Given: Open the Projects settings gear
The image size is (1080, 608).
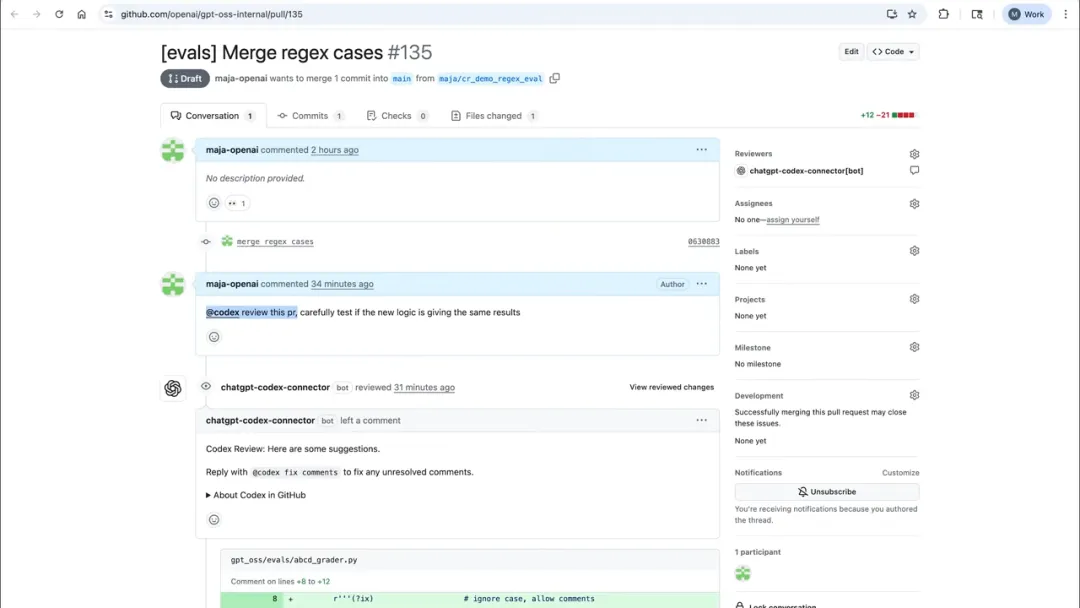Looking at the screenshot, I should click(914, 300).
